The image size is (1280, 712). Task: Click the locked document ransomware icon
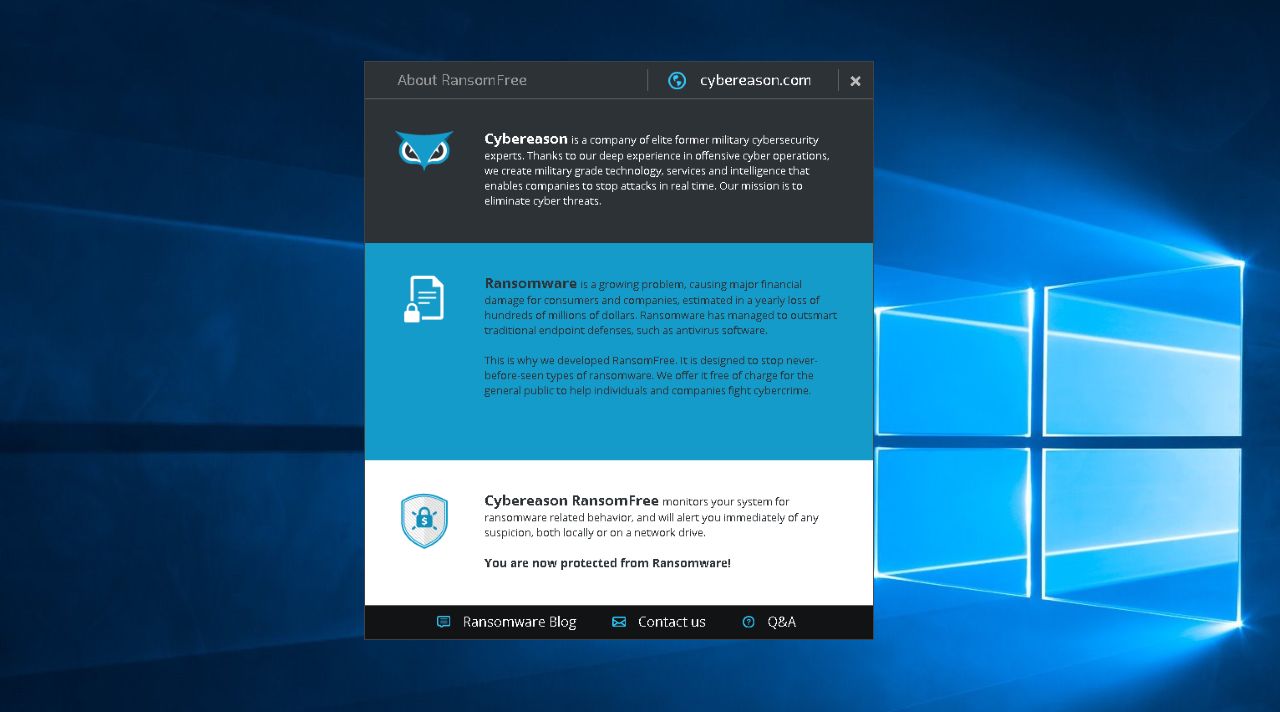point(424,299)
